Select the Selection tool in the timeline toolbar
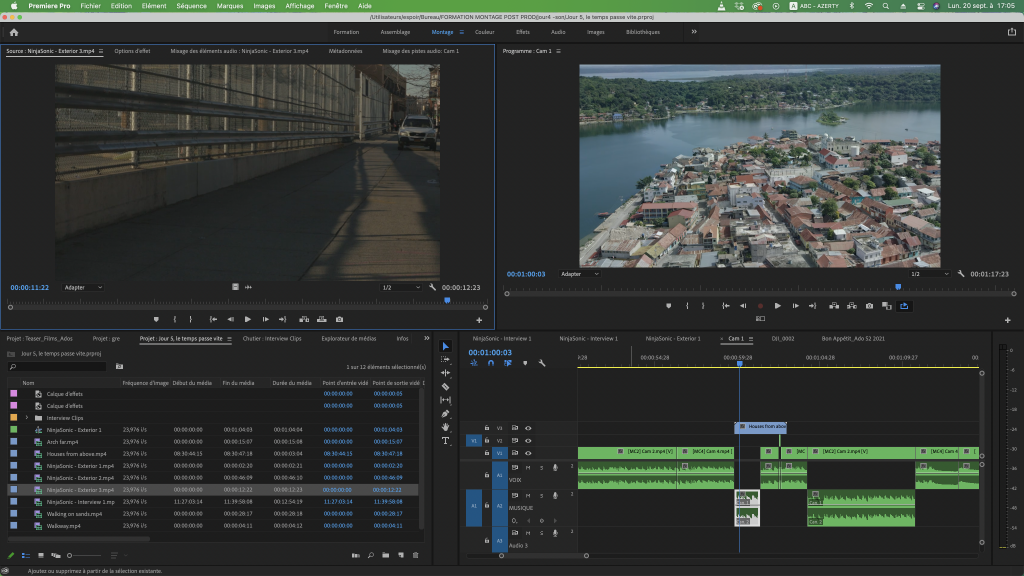 click(x=446, y=345)
